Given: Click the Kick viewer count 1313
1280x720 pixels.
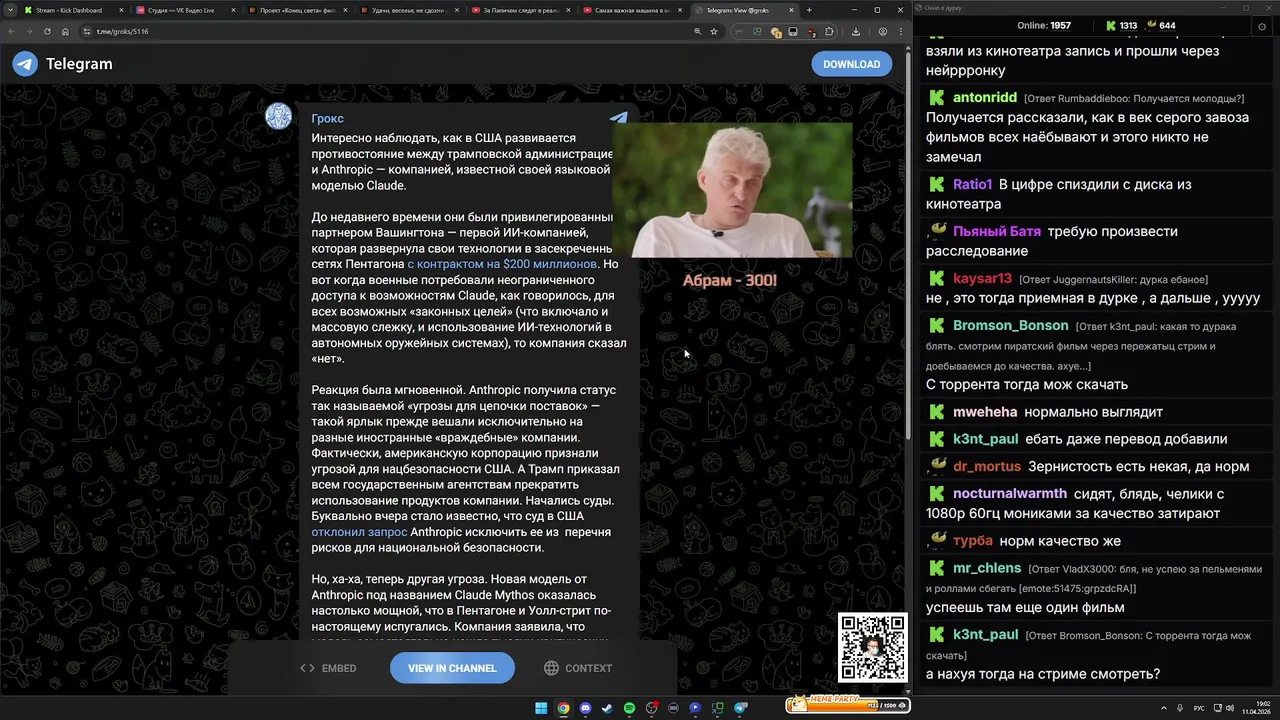Looking at the screenshot, I should coord(1120,26).
